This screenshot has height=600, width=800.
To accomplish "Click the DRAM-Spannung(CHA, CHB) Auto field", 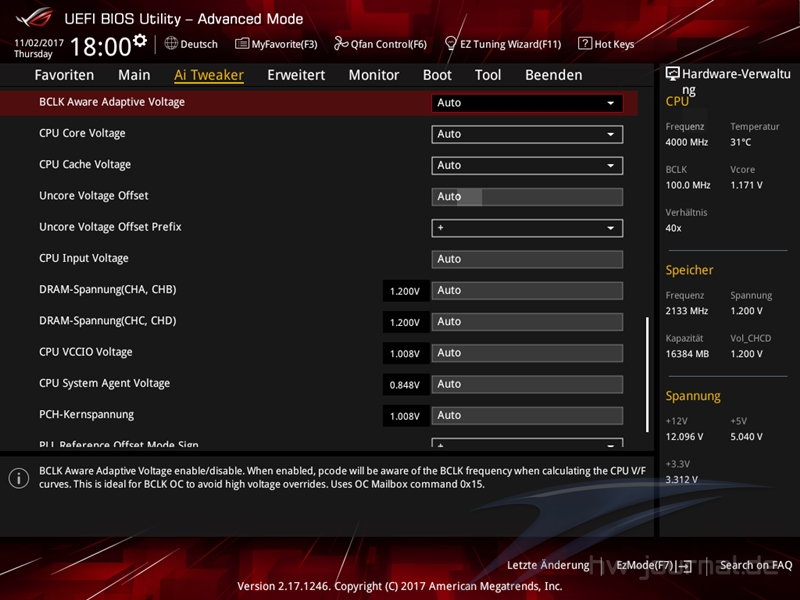I will (527, 291).
